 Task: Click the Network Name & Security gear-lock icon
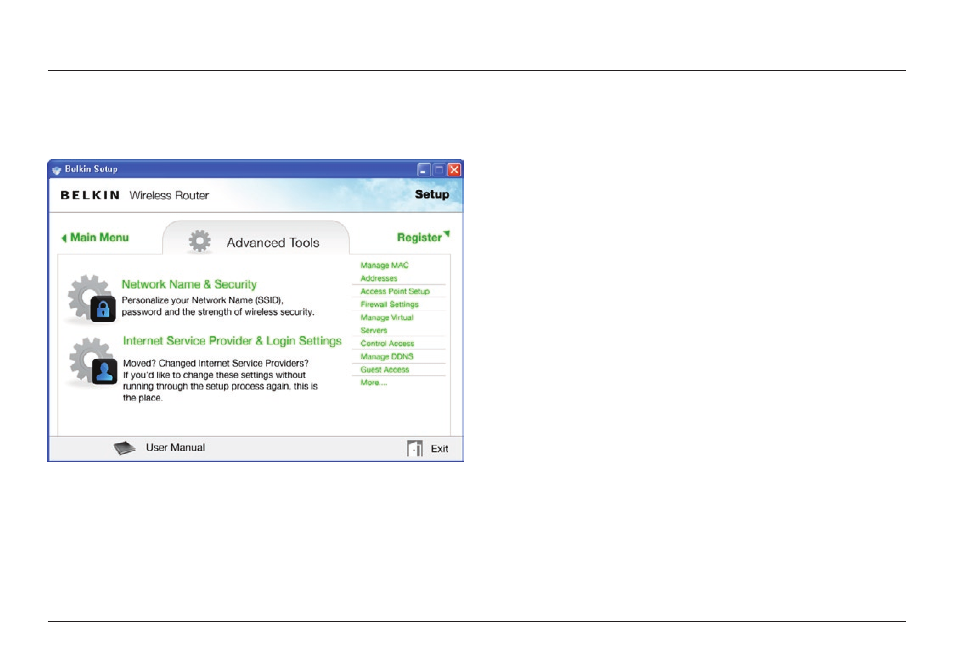click(91, 298)
